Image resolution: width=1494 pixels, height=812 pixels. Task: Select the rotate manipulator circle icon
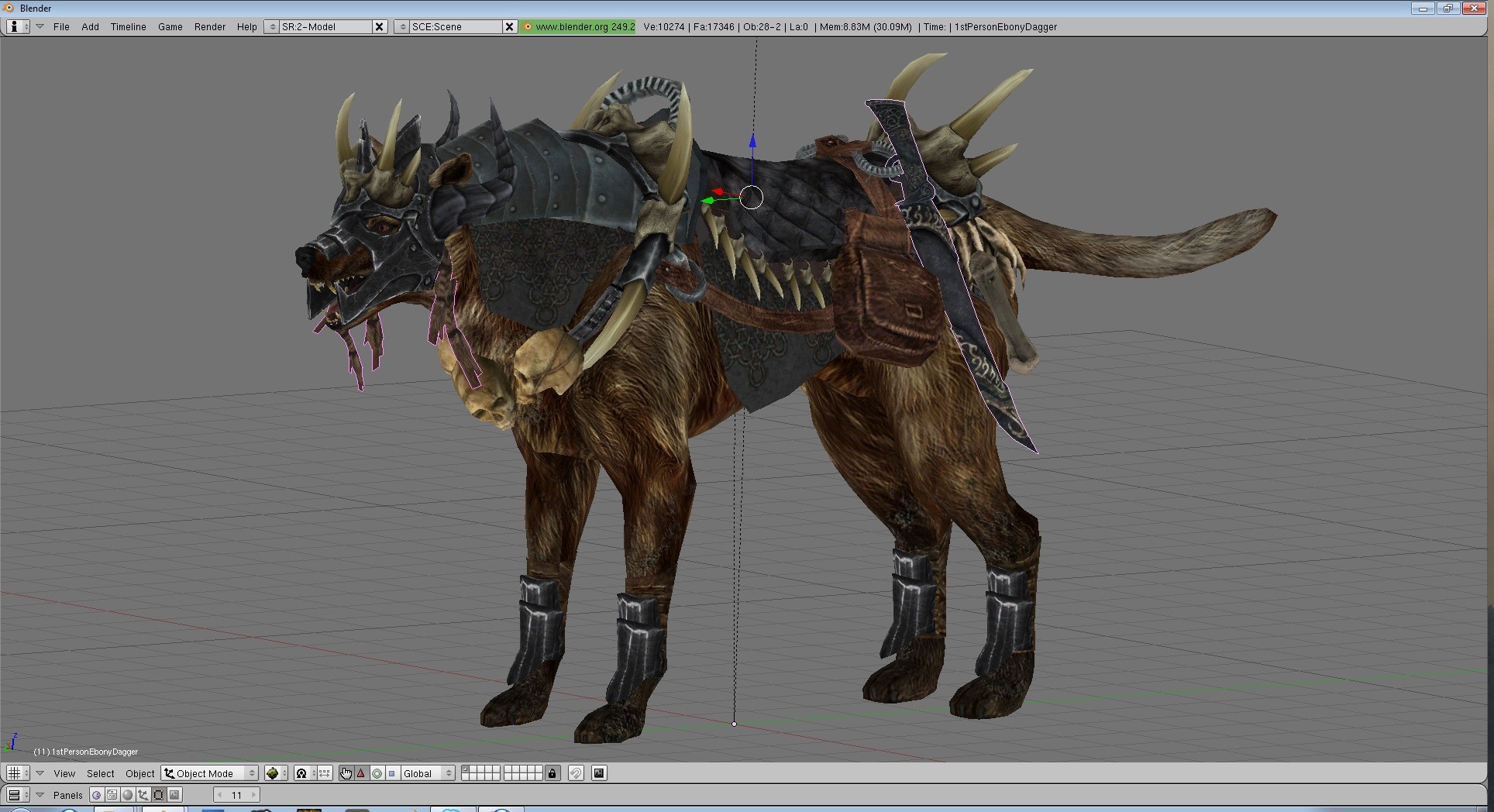[377, 773]
